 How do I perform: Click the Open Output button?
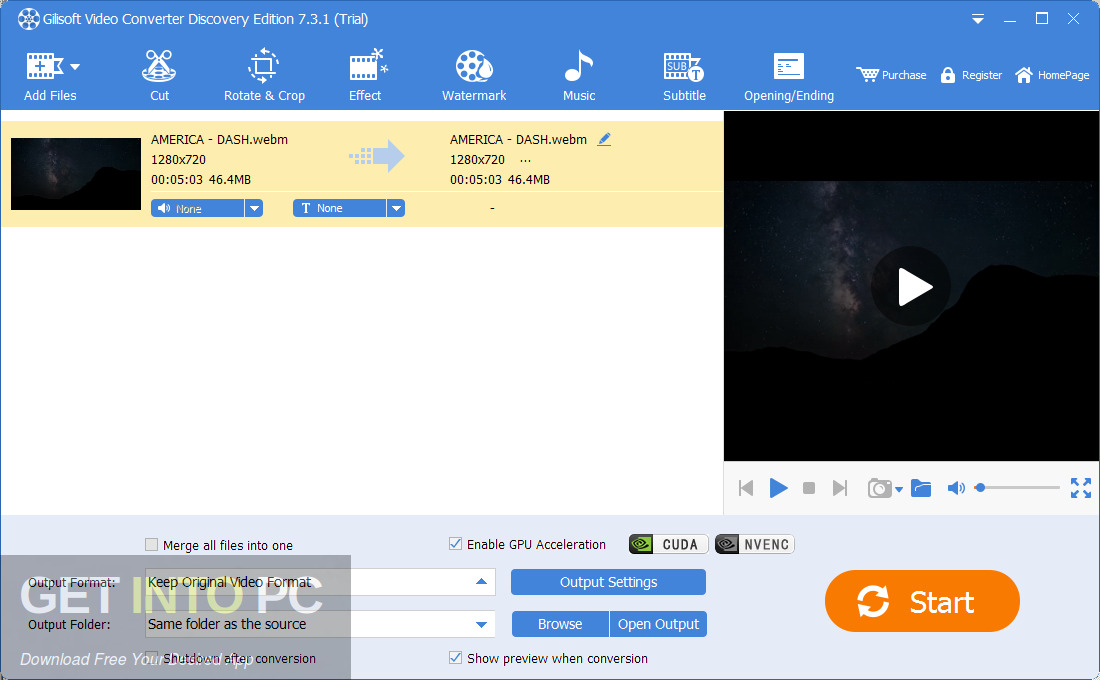(658, 624)
